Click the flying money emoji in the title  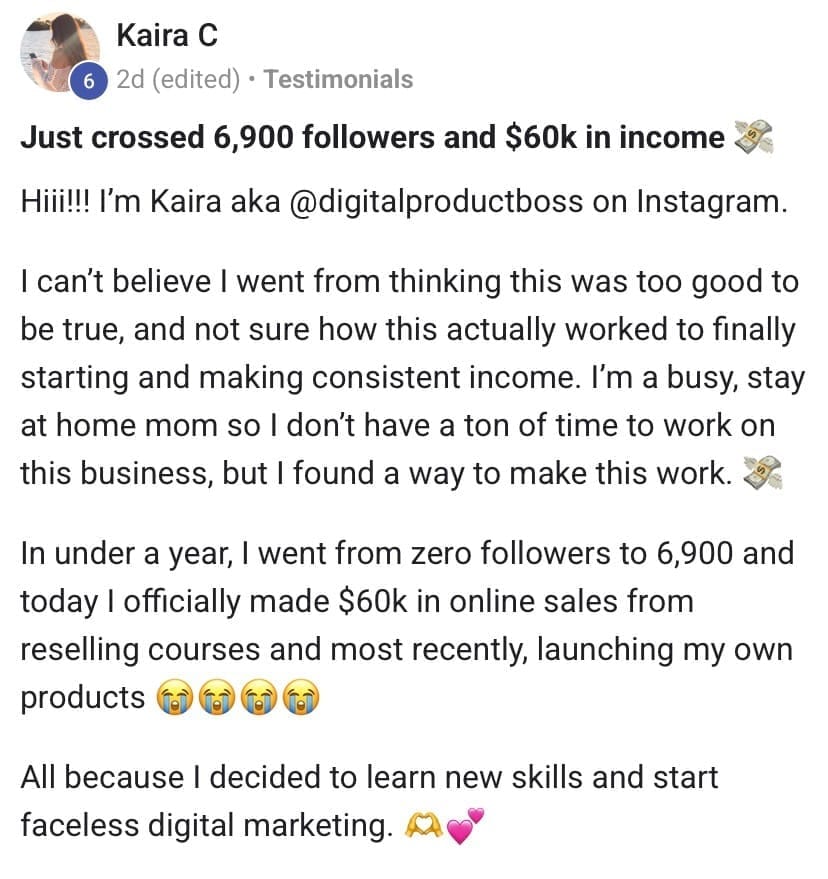click(x=753, y=137)
